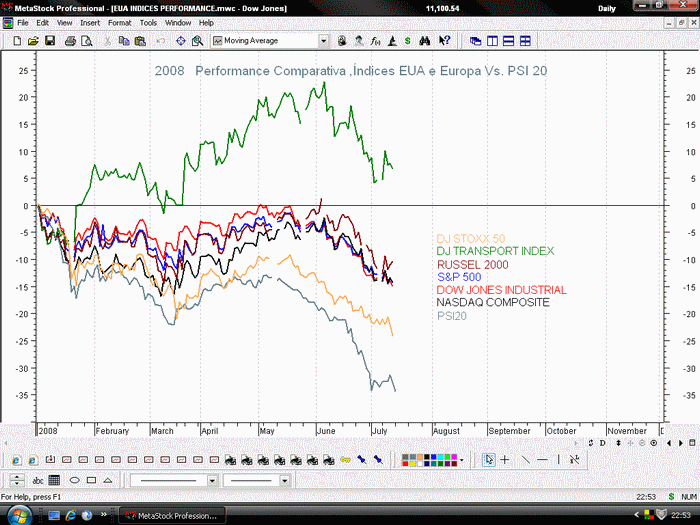This screenshot has width=700, height=525.
Task: Click the DJ TRANSPORT INDEX legend label
Action: click(x=495, y=251)
